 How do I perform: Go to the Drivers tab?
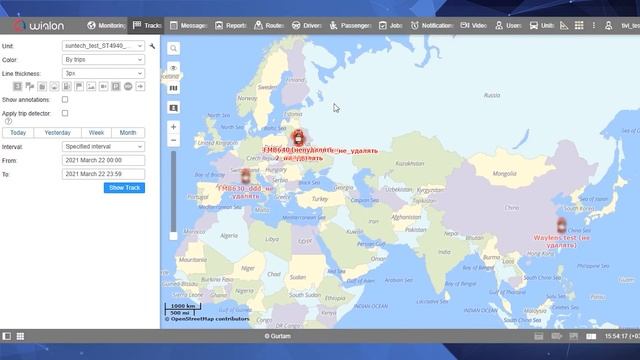(x=307, y=25)
